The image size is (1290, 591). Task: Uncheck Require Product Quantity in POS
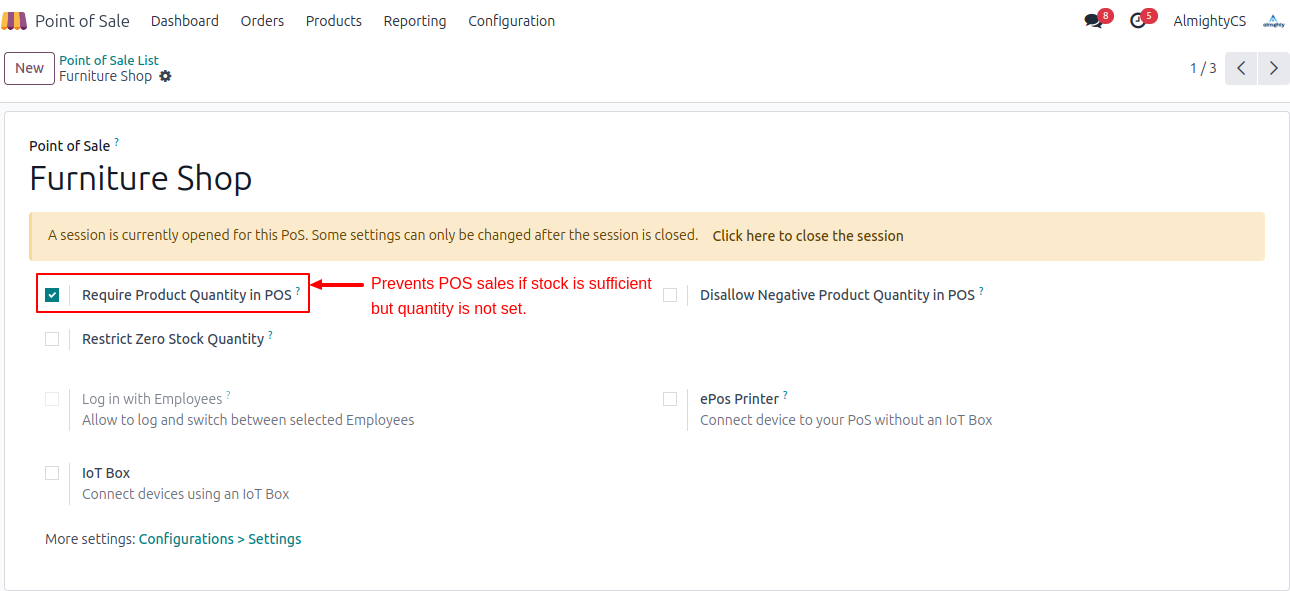pyautogui.click(x=52, y=295)
